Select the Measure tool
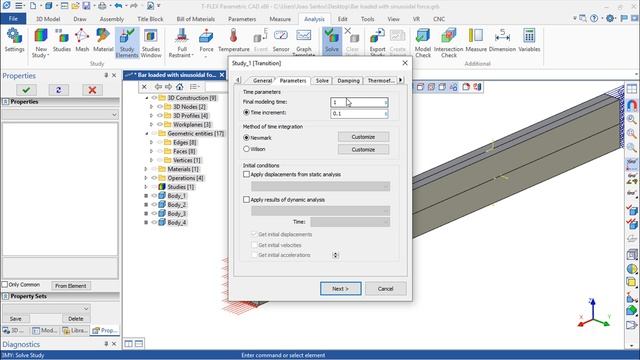640x360 pixels. pos(476,40)
